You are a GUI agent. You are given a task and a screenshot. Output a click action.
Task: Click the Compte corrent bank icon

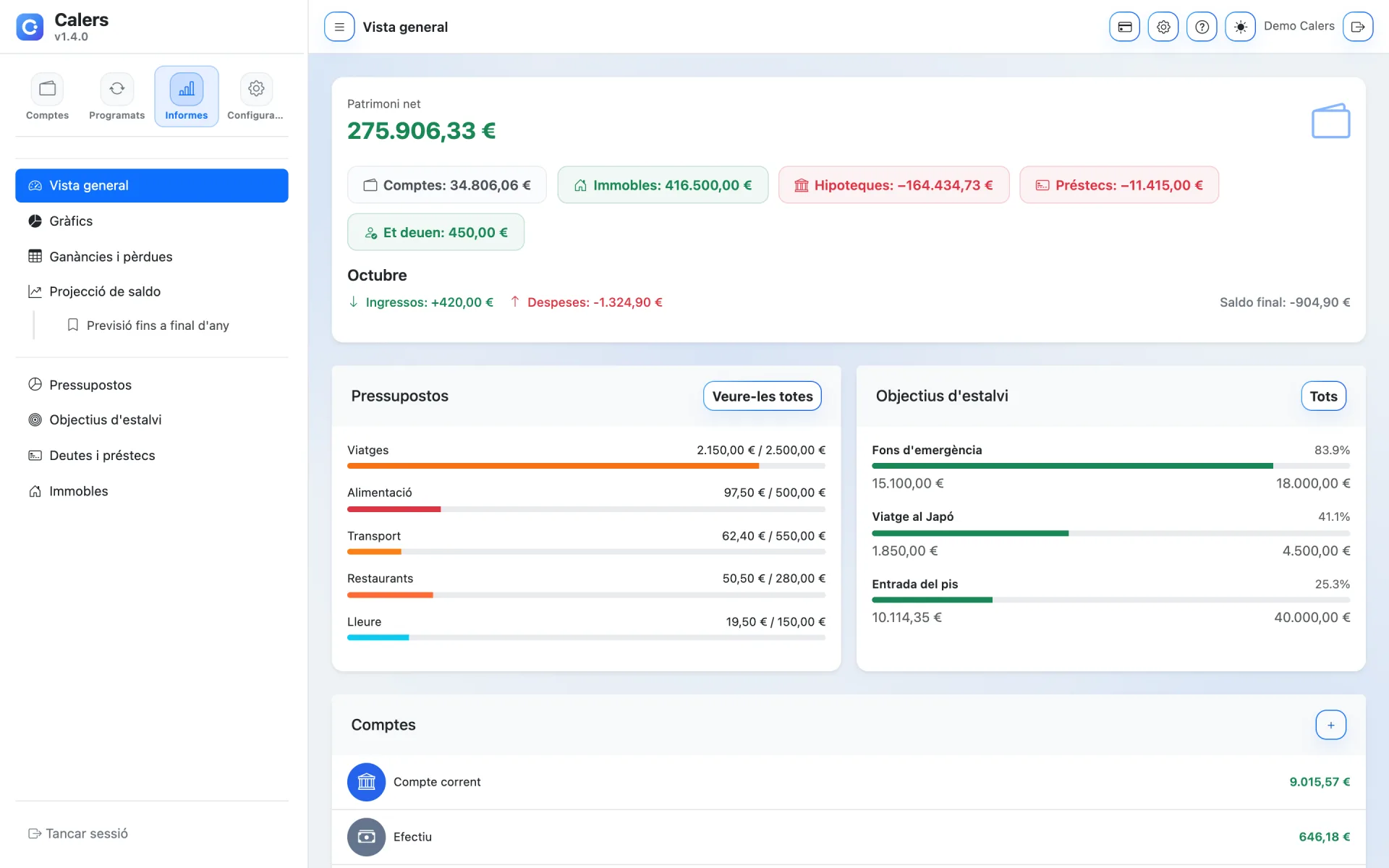pyautogui.click(x=366, y=782)
